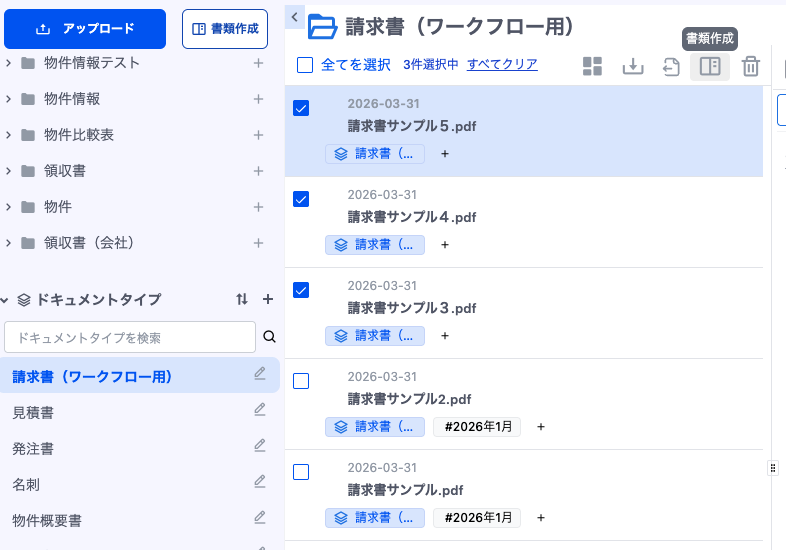786x550 pixels.
Task: Expand the 物件 folder chevron
Action: point(8,207)
